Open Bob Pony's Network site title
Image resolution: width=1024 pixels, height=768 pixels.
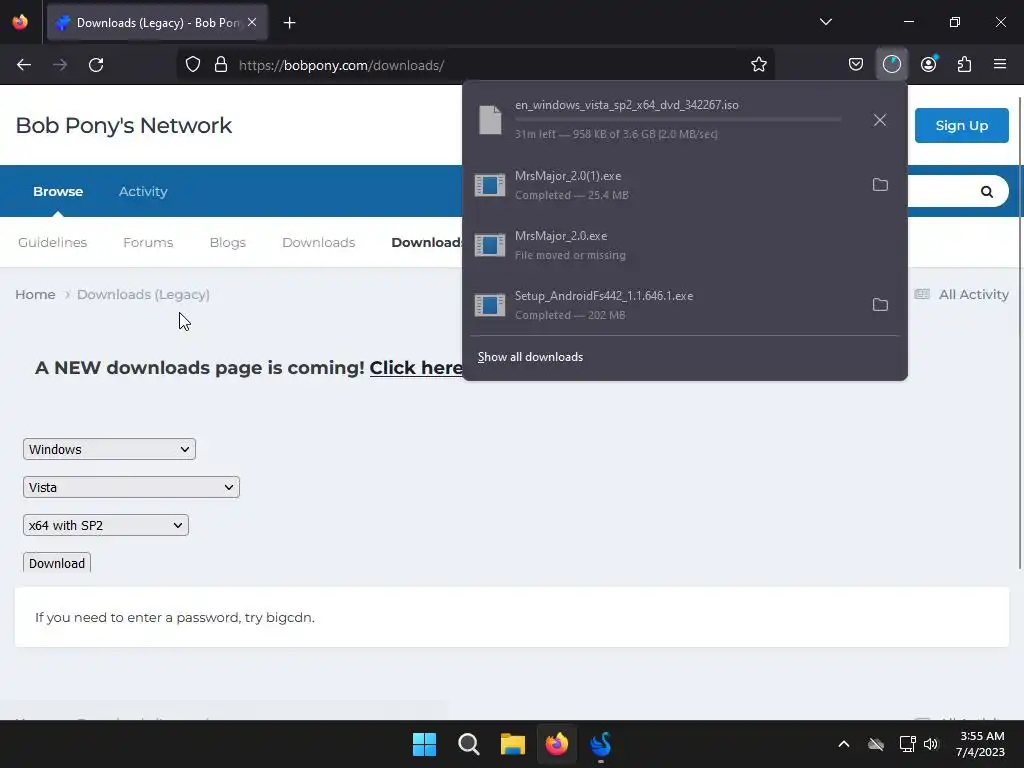(123, 125)
